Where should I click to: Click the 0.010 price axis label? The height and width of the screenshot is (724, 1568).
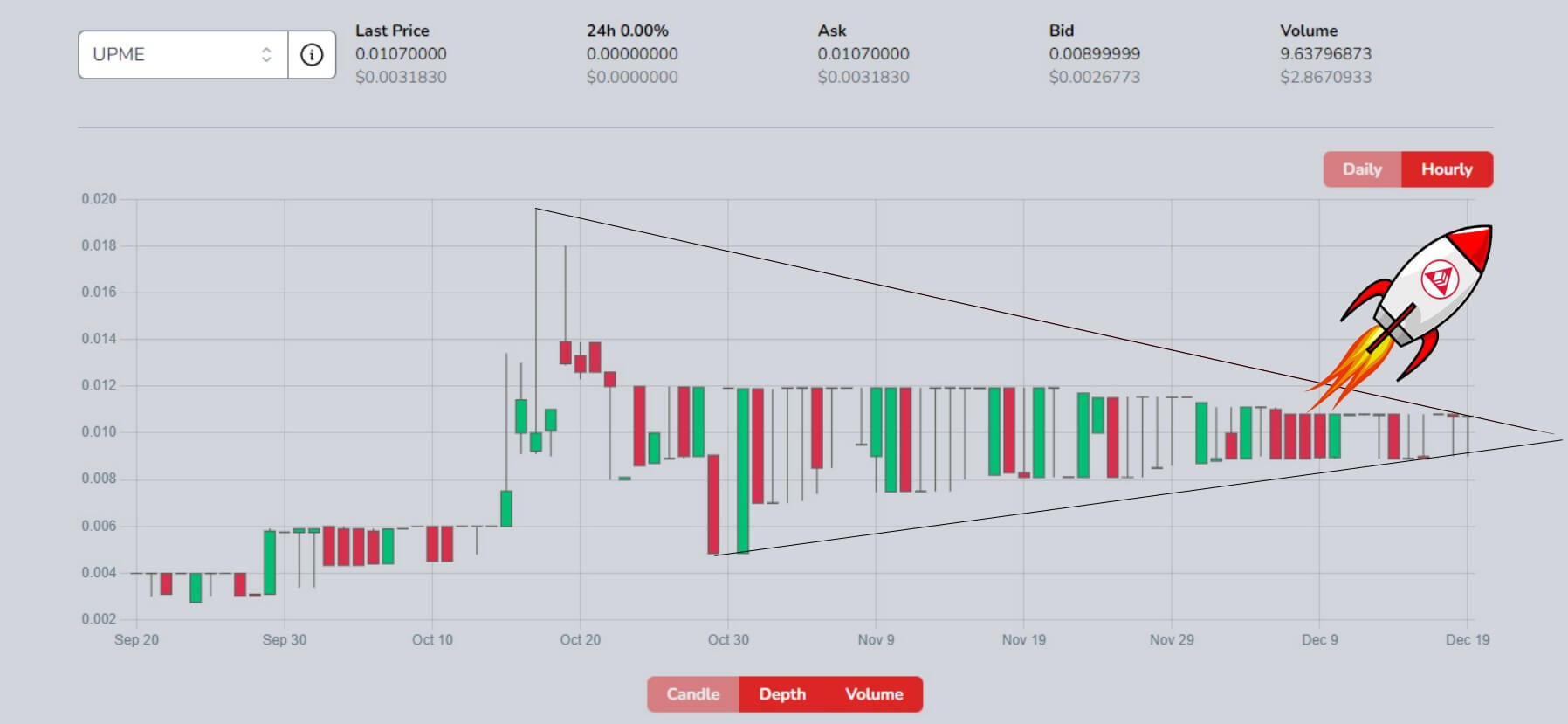point(99,432)
